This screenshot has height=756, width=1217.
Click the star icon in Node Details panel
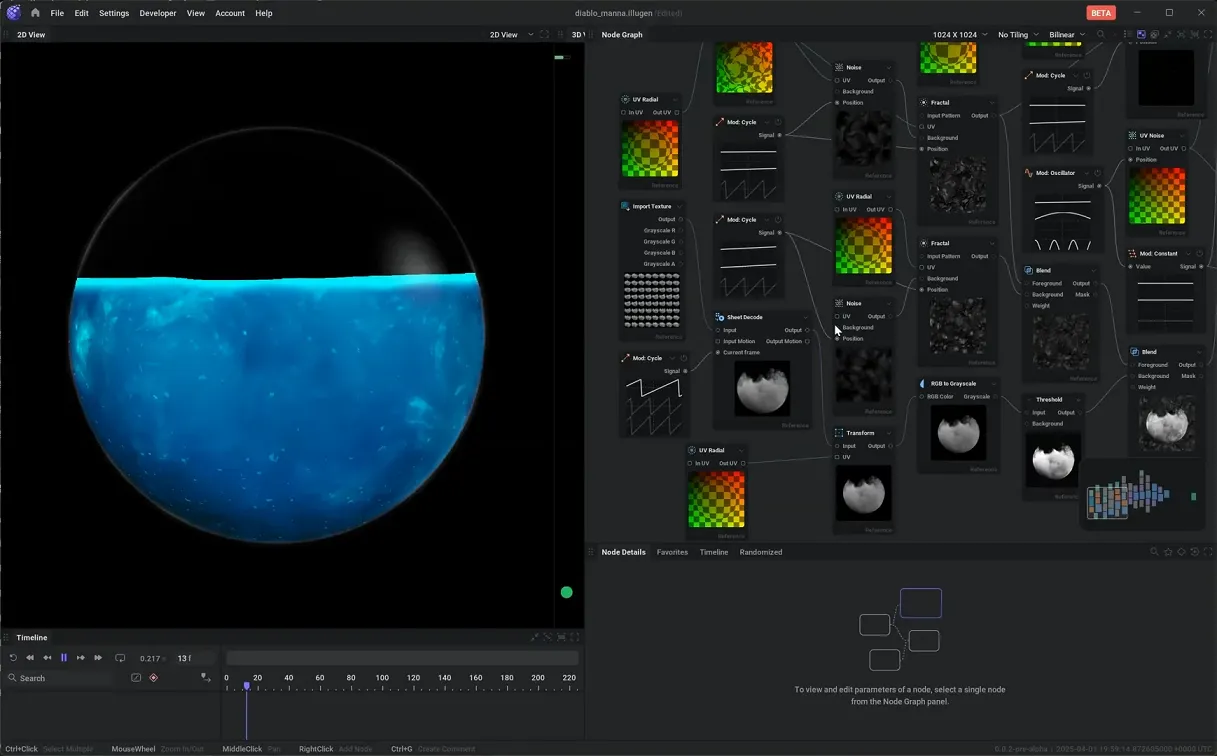tap(1168, 552)
